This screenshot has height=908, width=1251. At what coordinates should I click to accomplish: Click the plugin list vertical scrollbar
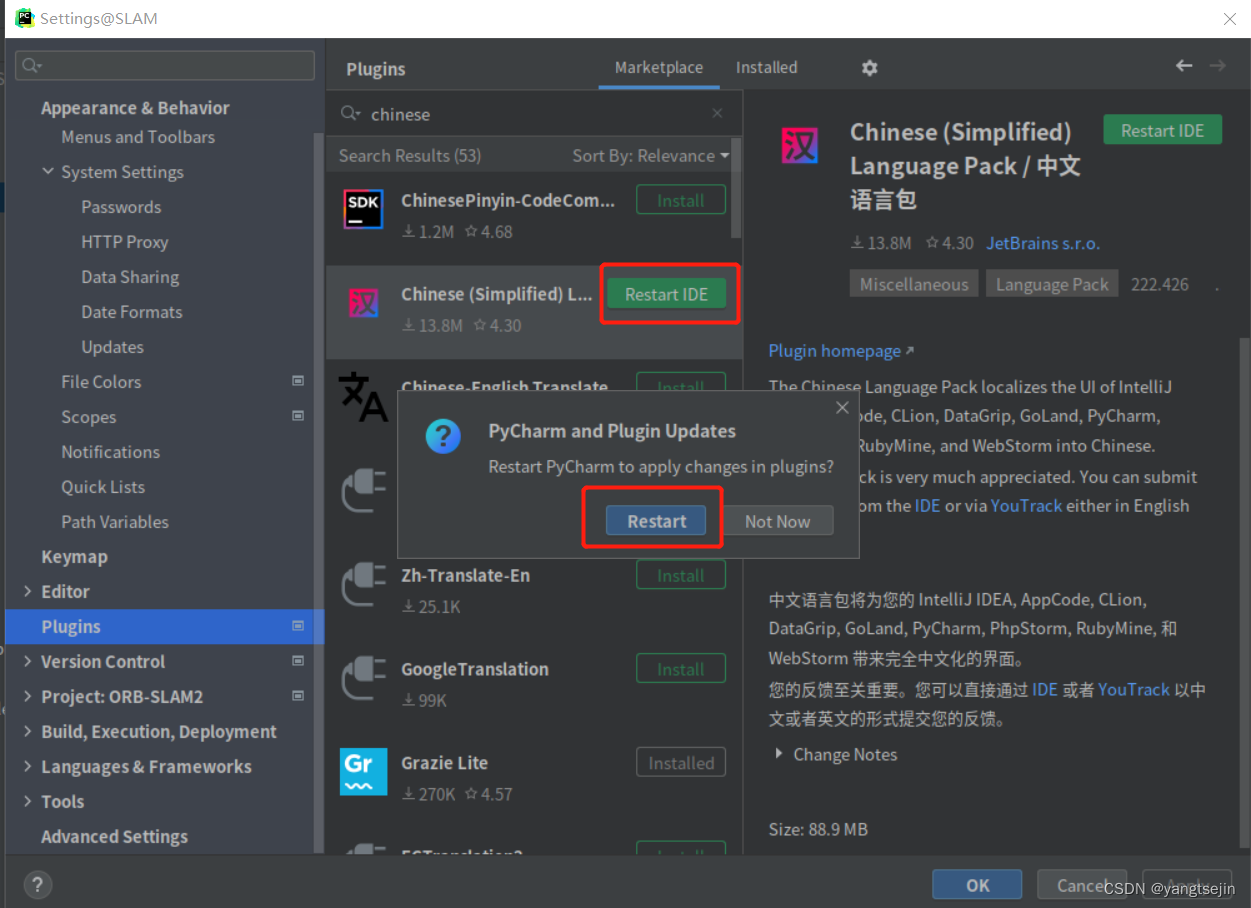coord(736,190)
